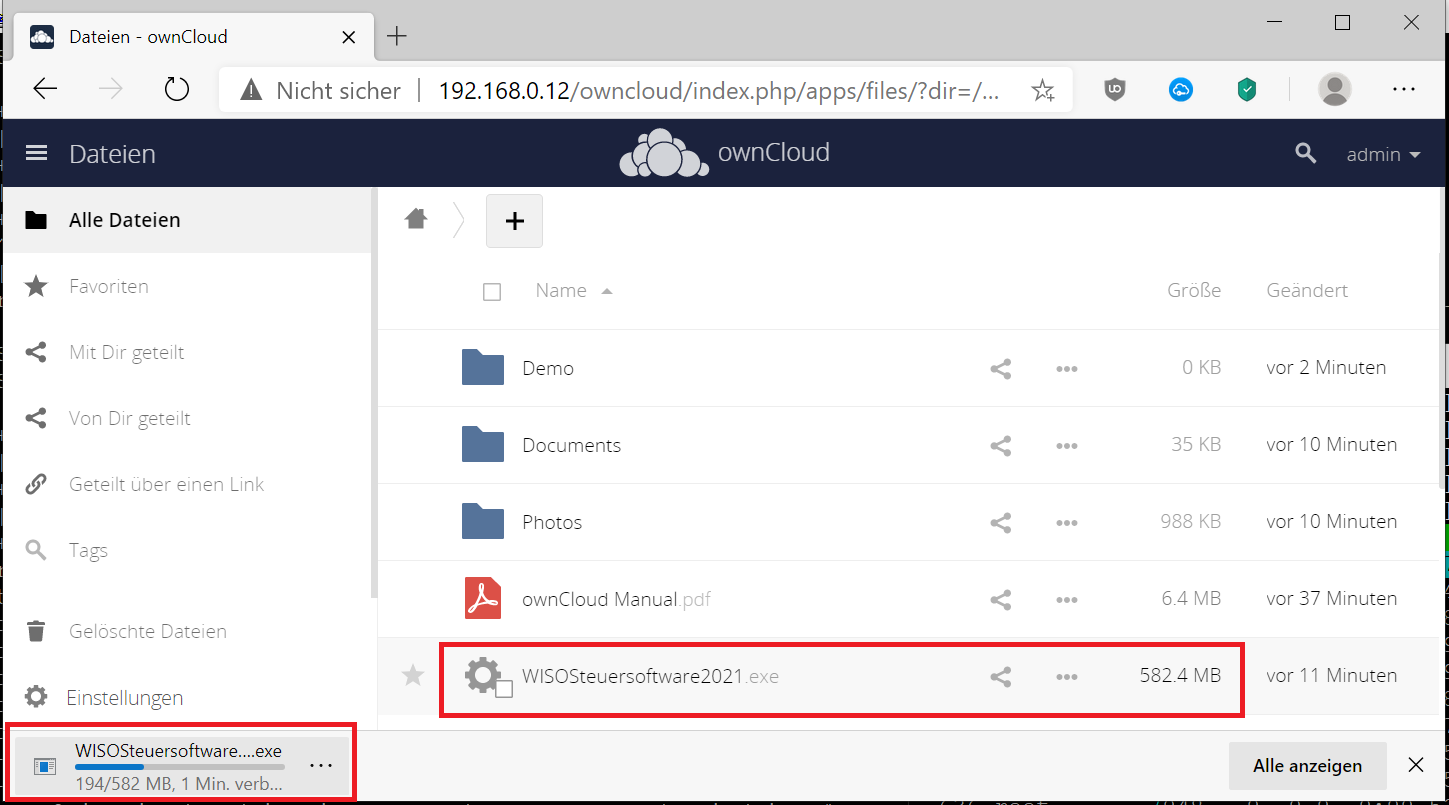This screenshot has height=805, width=1449.
Task: Open more actions for WISOSteuersoftware2021.exe
Action: [x=1066, y=677]
